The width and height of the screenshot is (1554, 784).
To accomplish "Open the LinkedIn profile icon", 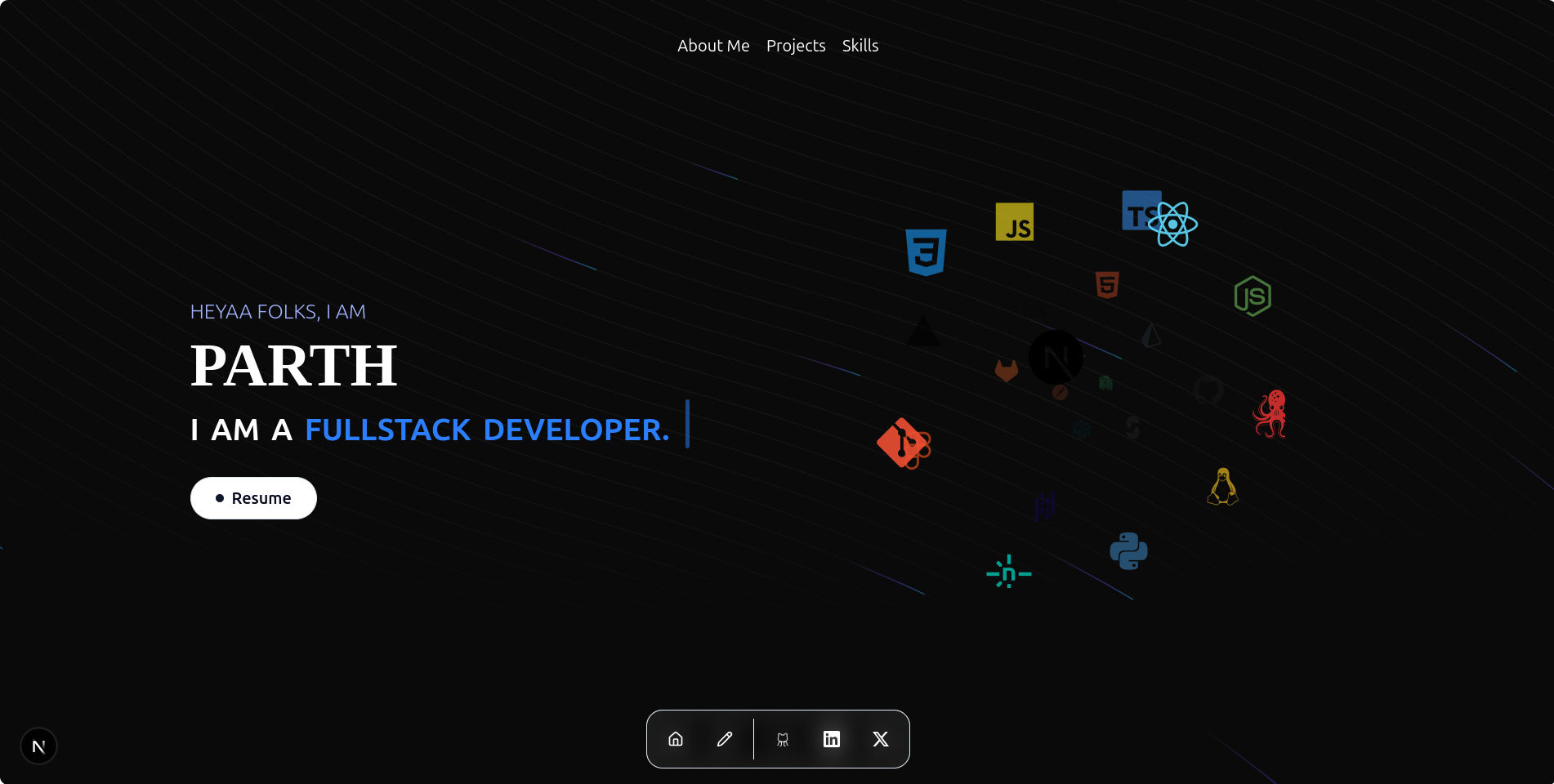I will pos(832,739).
